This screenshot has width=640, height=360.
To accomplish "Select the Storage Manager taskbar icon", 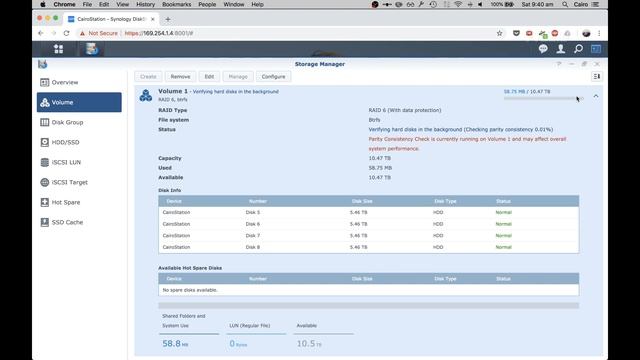I will pyautogui.click(x=92, y=49).
